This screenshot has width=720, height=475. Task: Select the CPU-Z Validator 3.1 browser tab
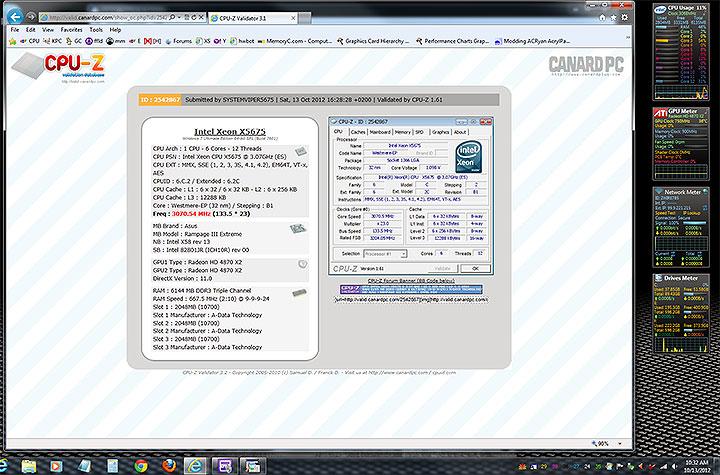(252, 18)
